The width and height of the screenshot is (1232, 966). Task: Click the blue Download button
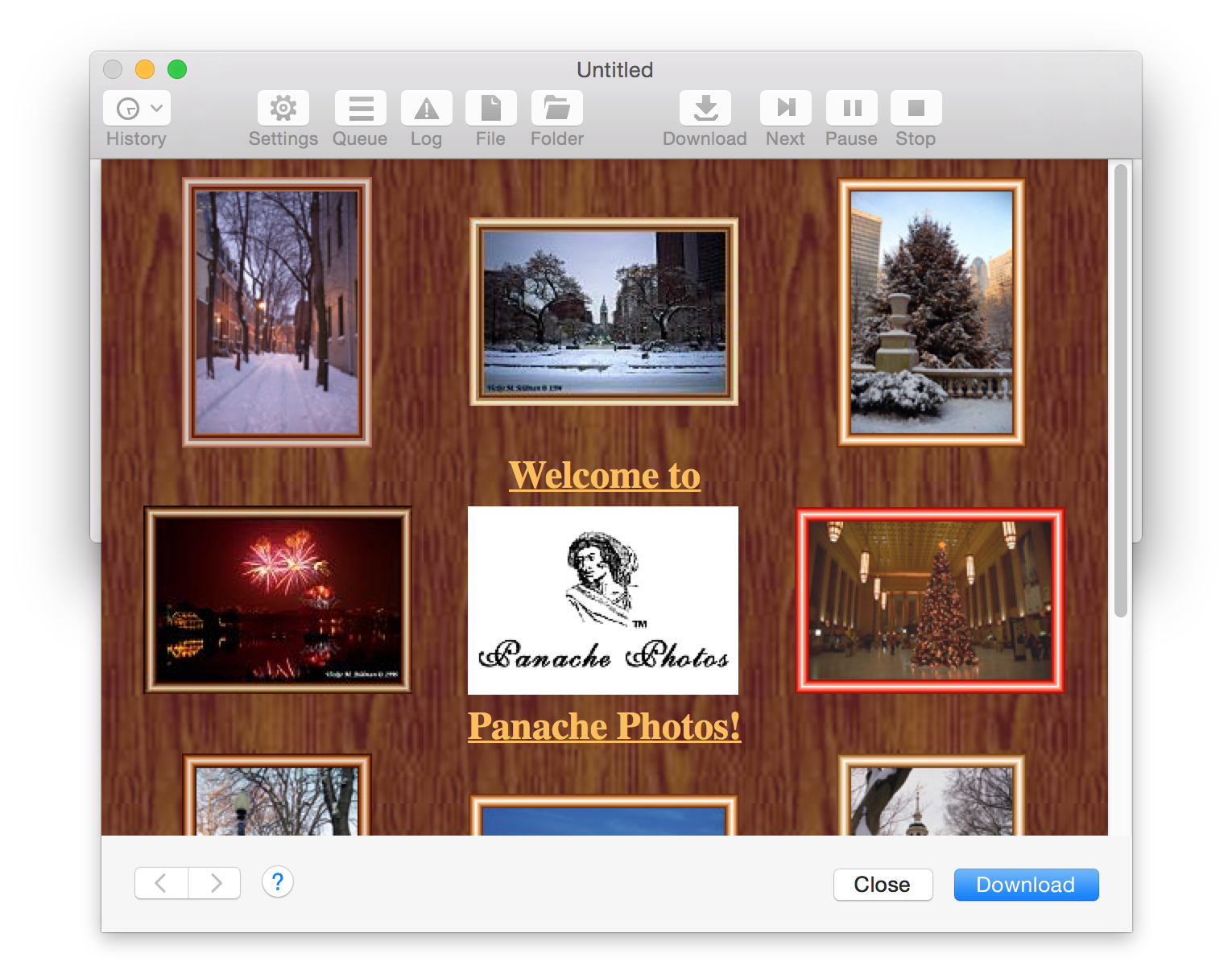[1026, 885]
